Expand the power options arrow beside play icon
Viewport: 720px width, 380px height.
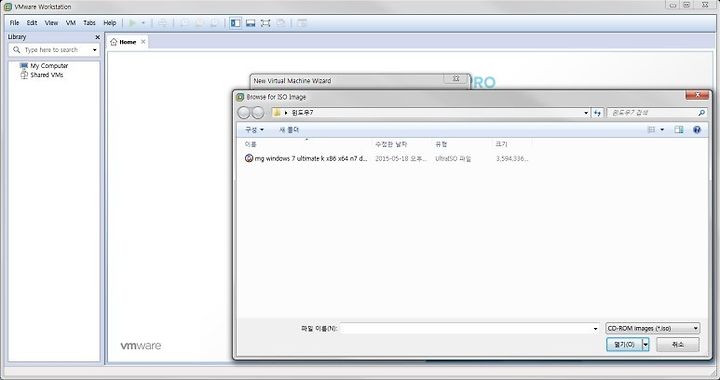click(x=143, y=23)
